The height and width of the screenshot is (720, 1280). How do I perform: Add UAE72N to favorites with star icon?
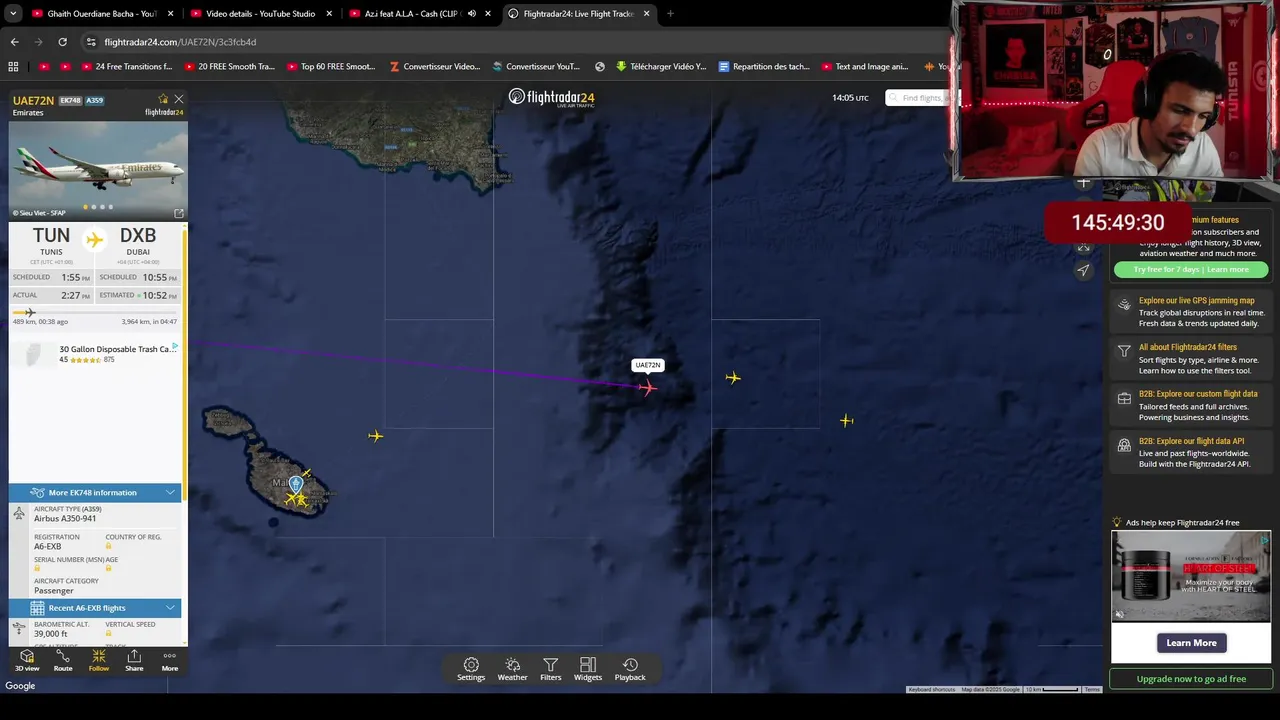[x=163, y=99]
